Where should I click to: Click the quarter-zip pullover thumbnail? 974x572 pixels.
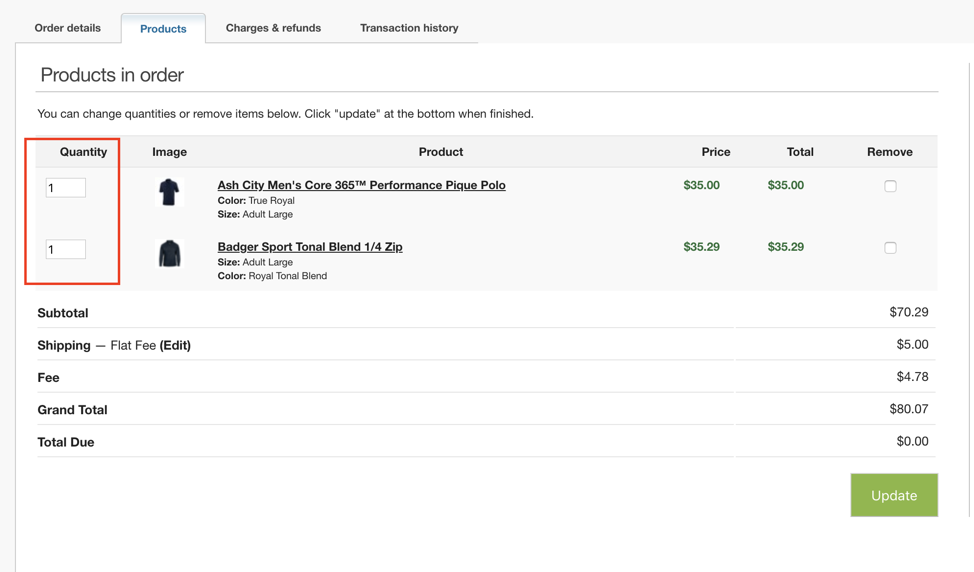click(x=169, y=253)
